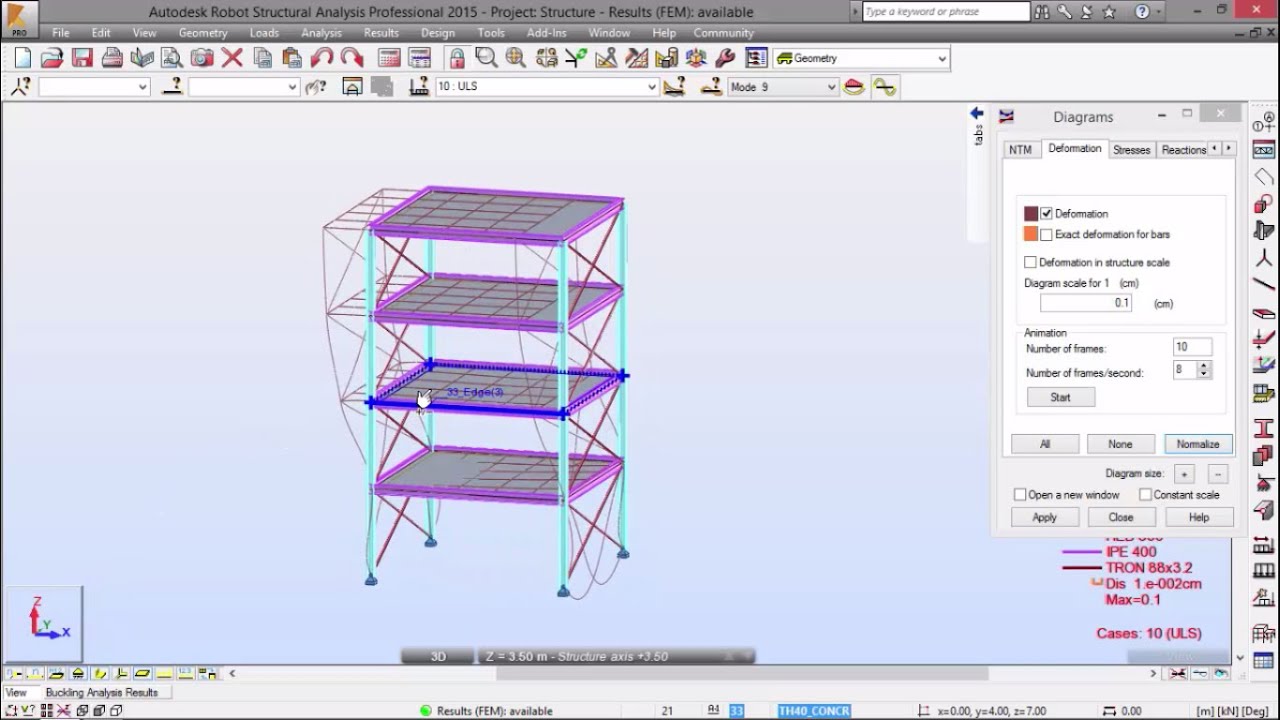Click the table grid icon at right toolbar bottom

pyautogui.click(x=1263, y=661)
